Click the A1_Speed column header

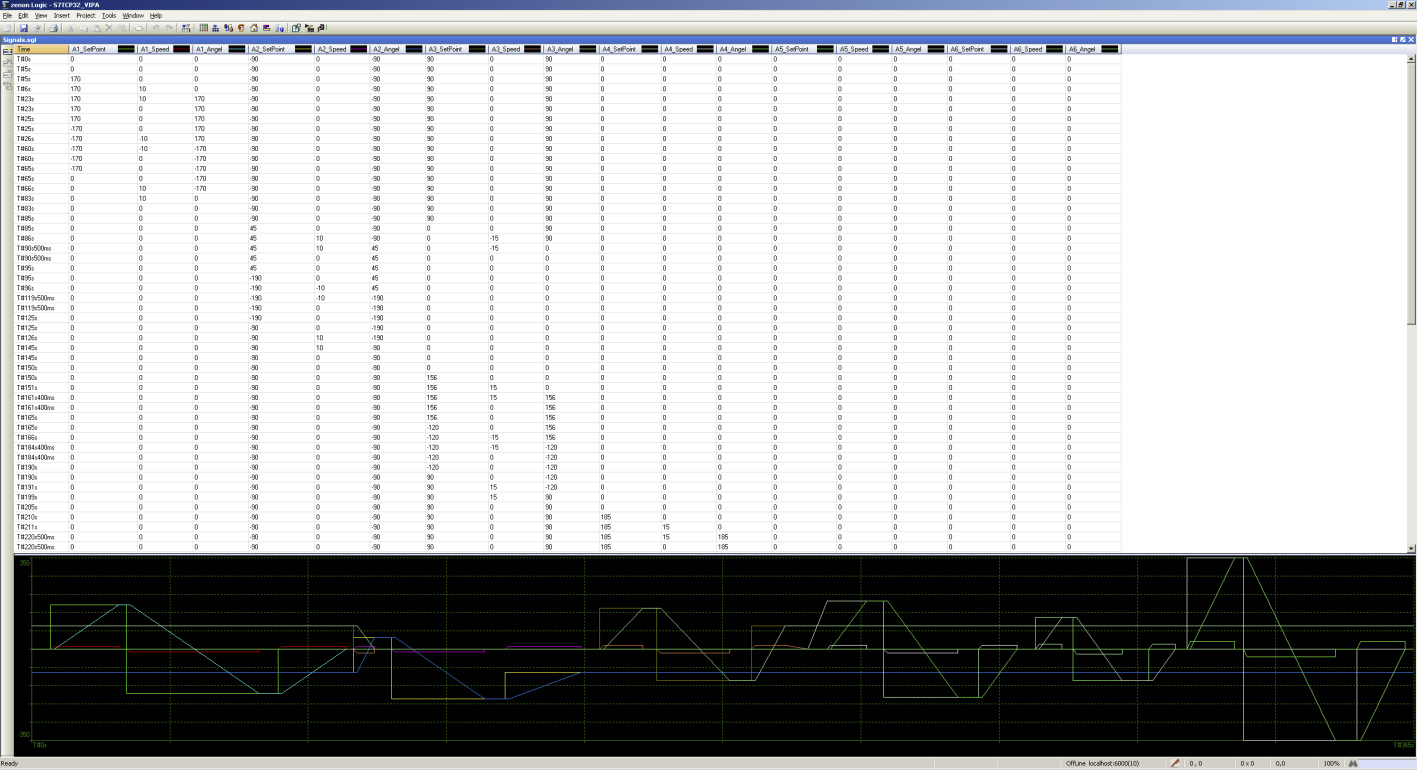pos(154,48)
